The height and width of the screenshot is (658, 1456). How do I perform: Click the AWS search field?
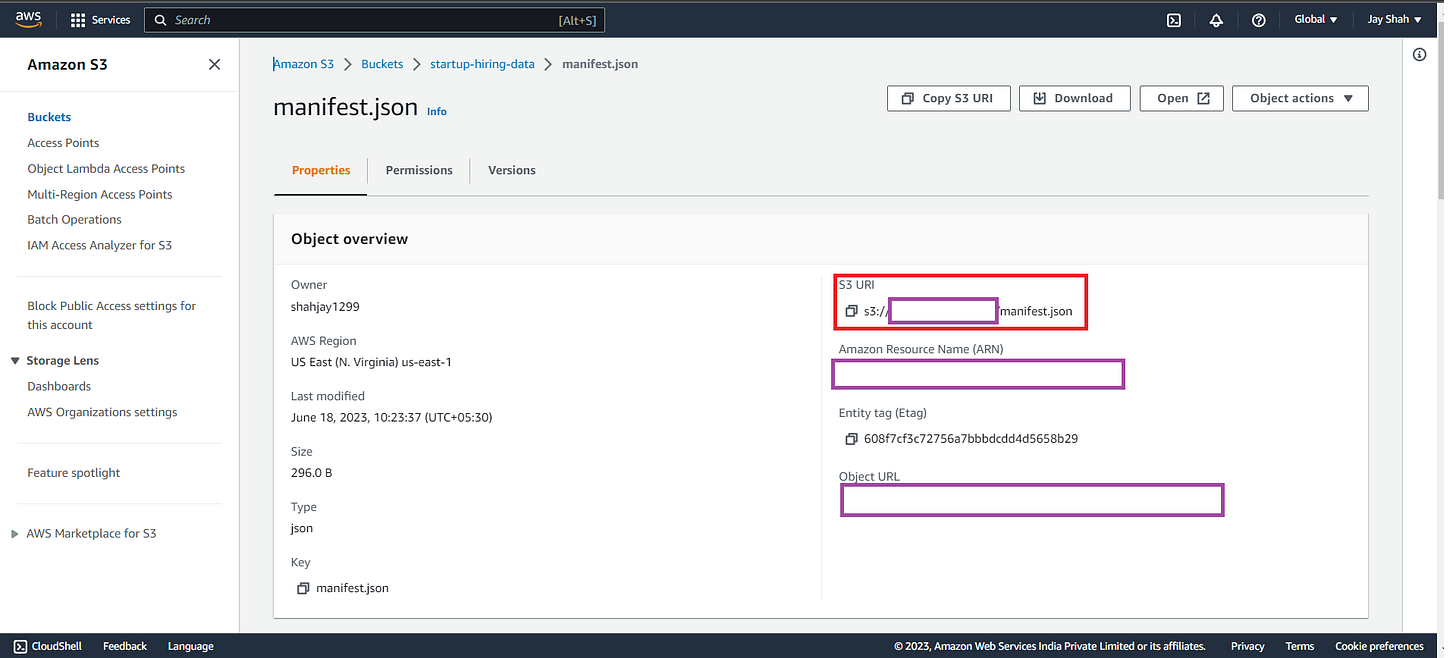click(x=375, y=20)
